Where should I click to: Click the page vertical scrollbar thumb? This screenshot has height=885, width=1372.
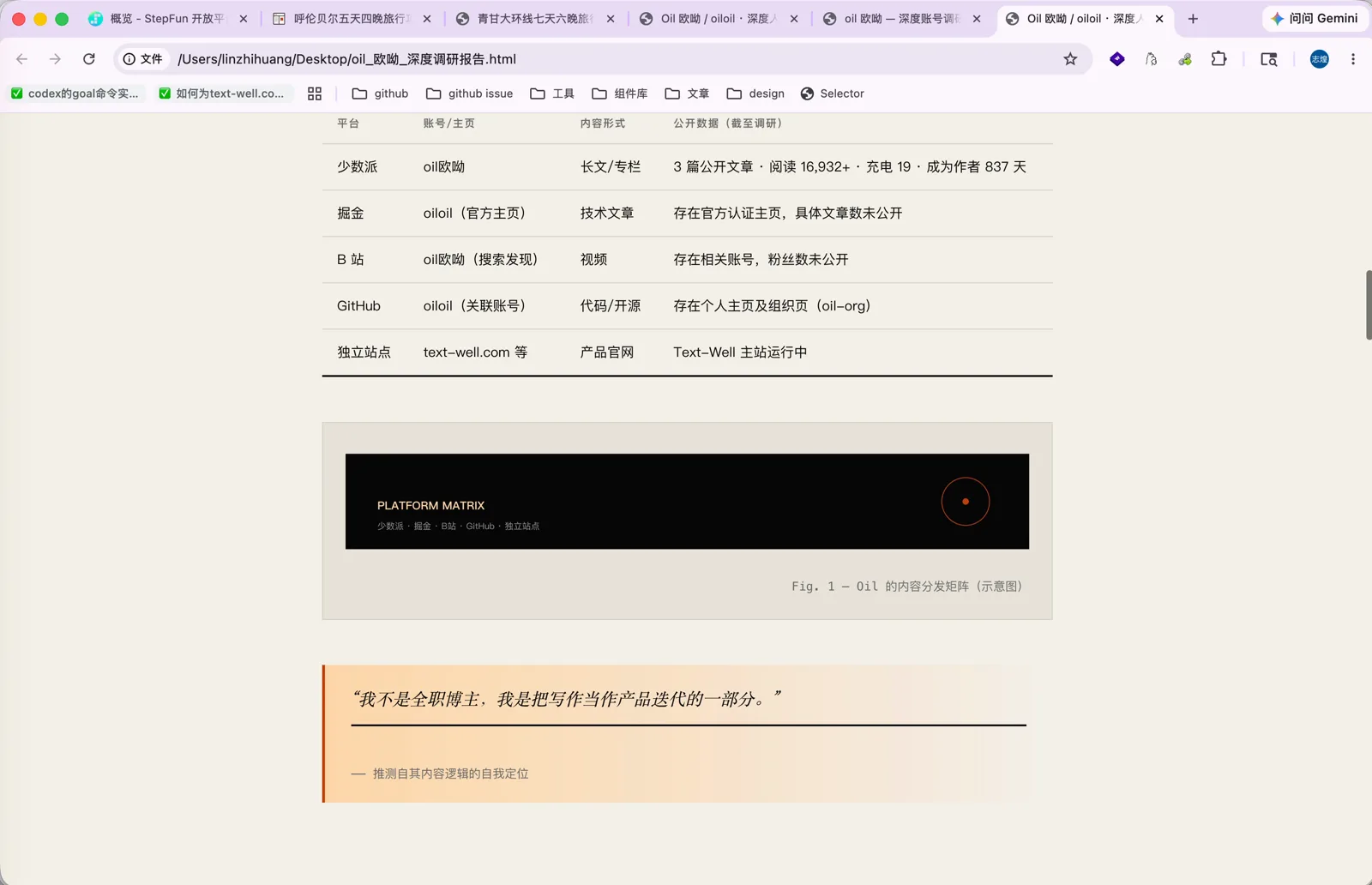click(1369, 304)
